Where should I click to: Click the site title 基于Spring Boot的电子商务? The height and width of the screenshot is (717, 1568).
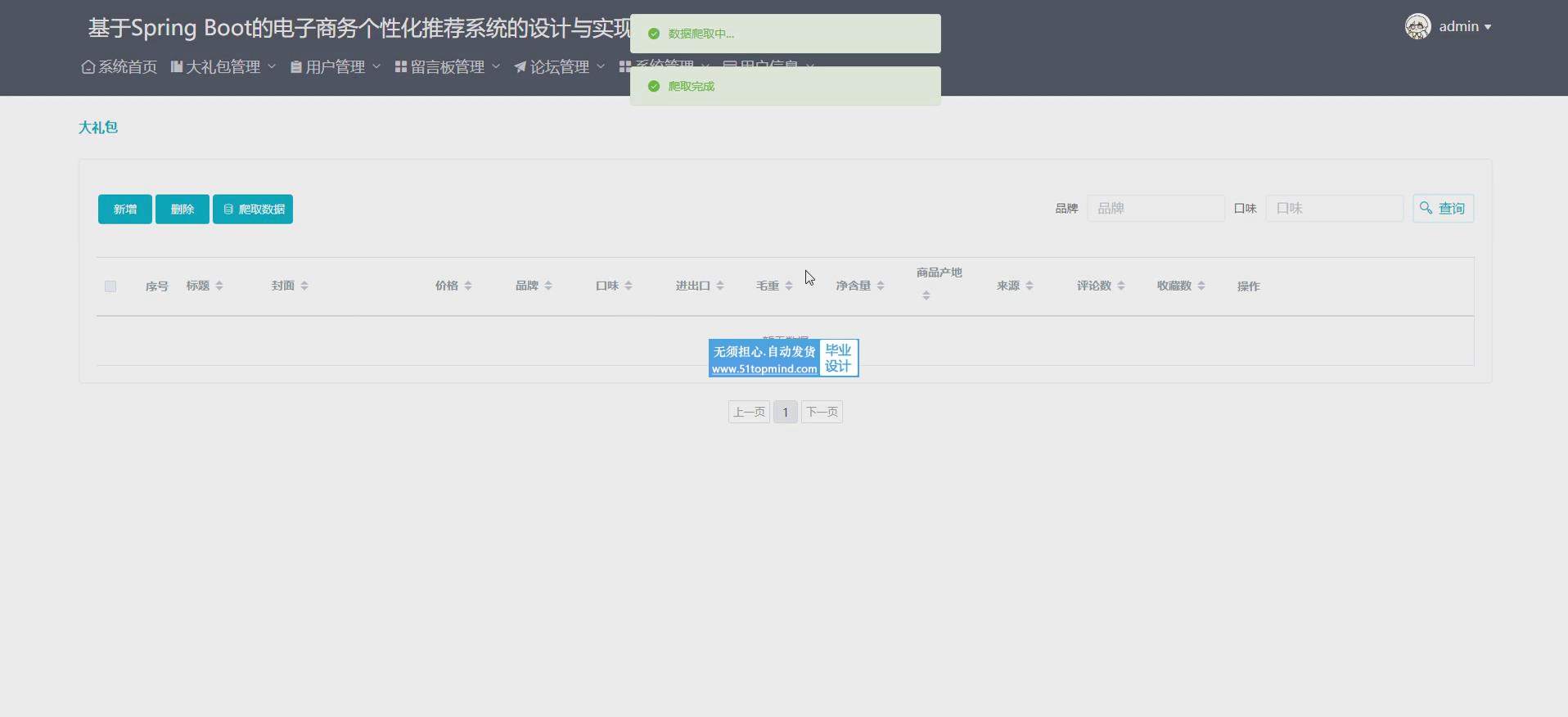tap(359, 28)
